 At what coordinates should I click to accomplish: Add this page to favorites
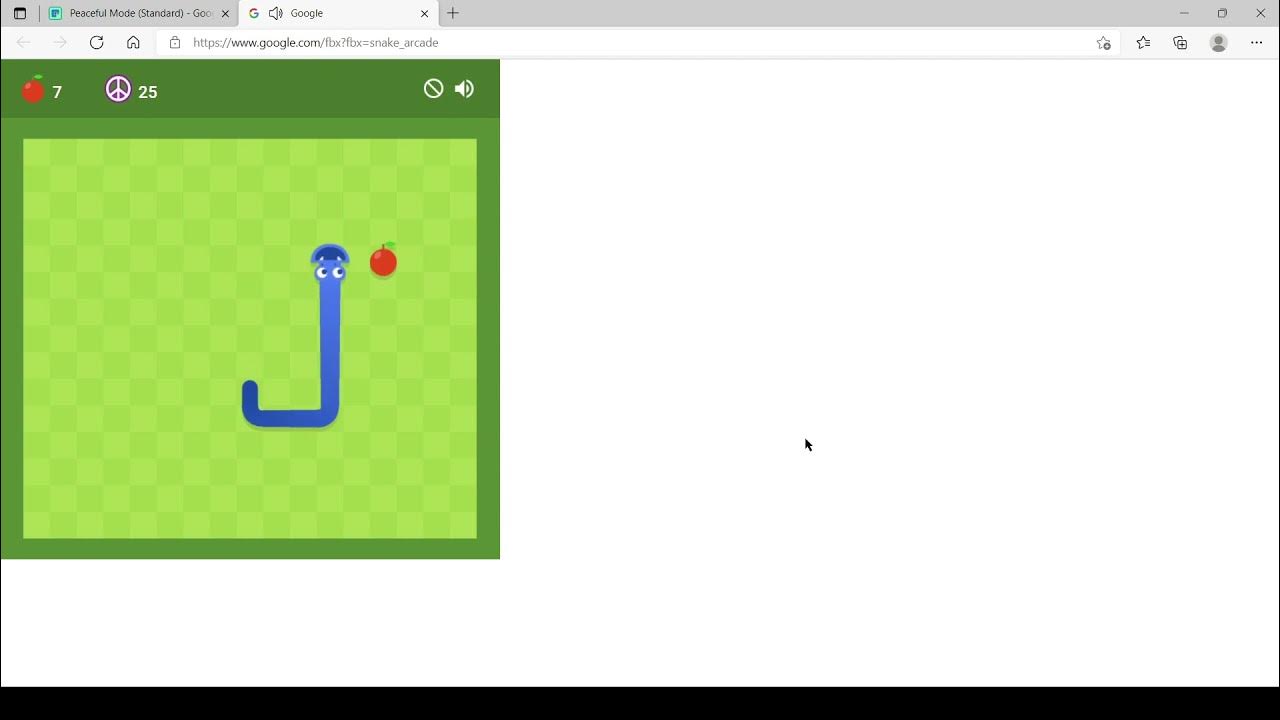coord(1104,43)
